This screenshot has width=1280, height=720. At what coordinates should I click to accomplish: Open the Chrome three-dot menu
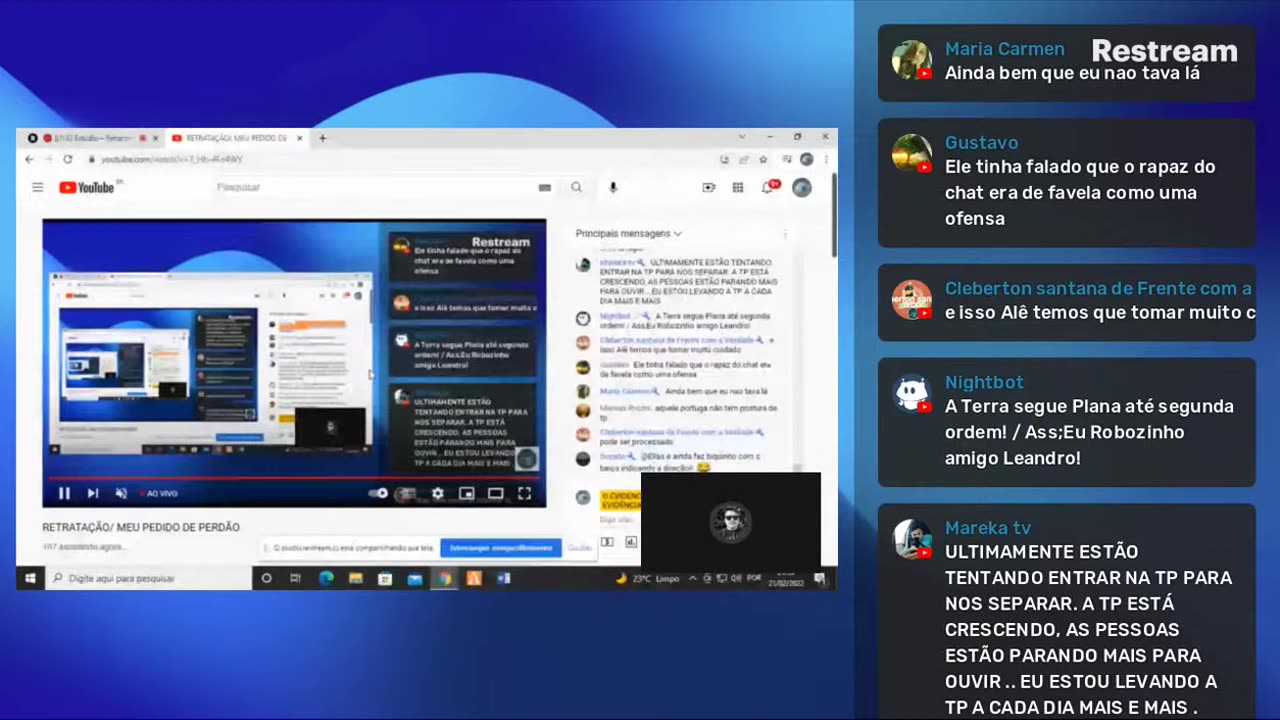click(x=826, y=159)
